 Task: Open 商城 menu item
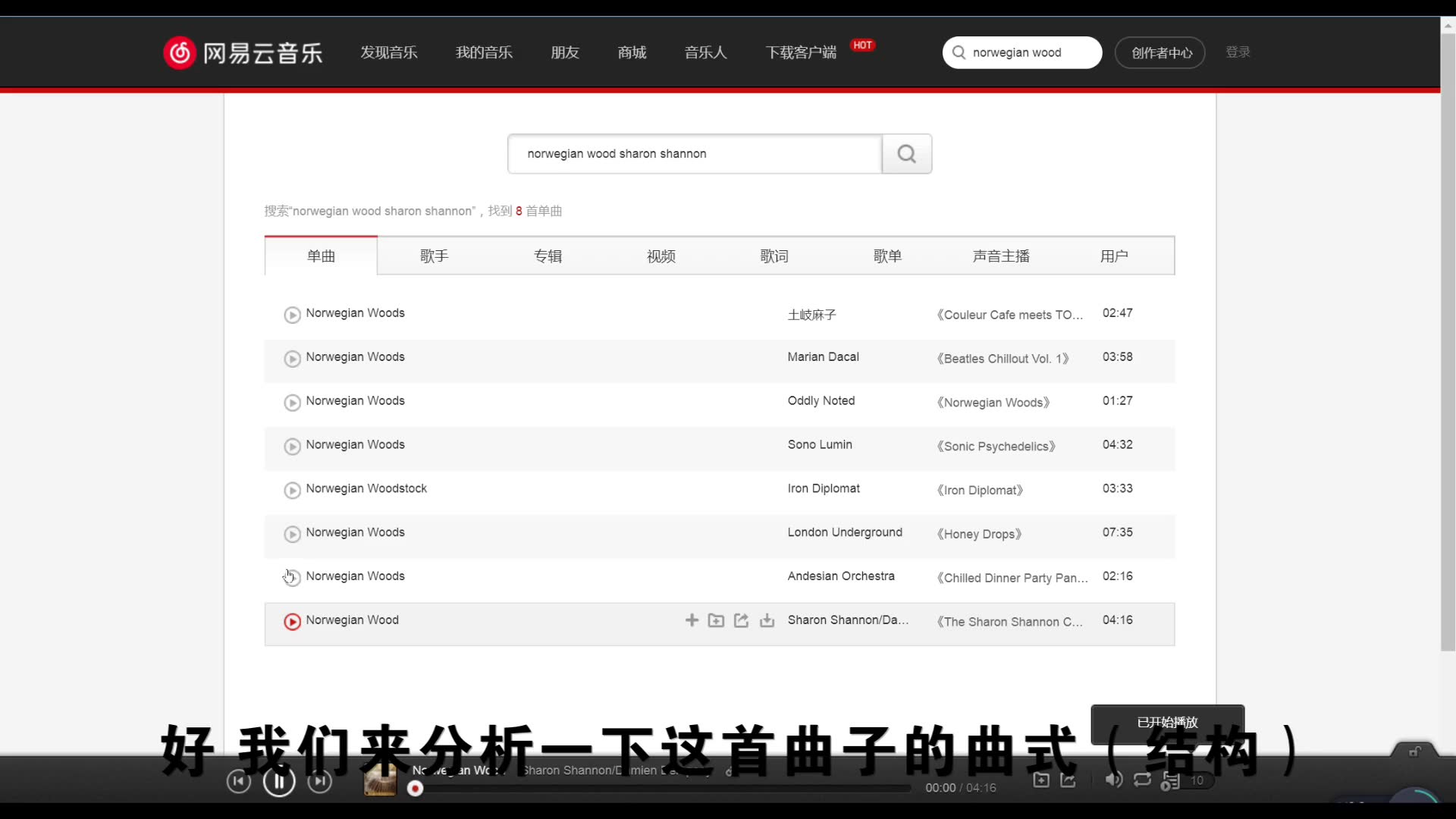pos(632,52)
